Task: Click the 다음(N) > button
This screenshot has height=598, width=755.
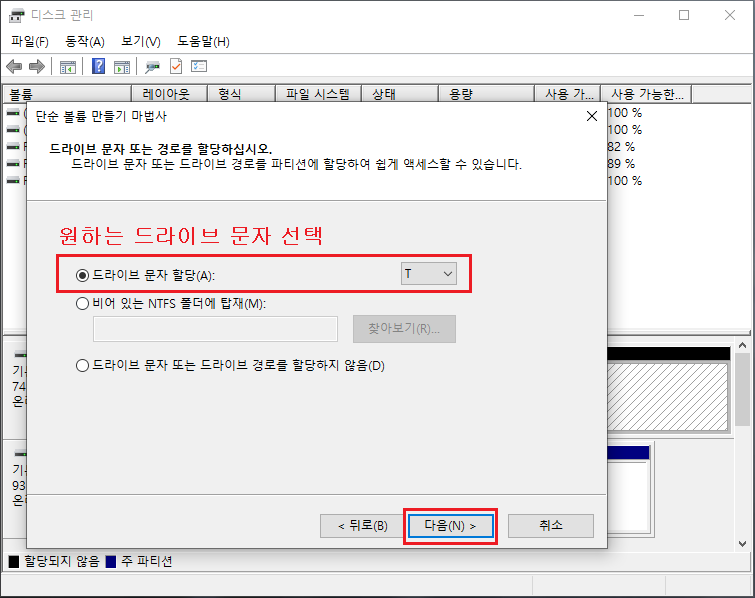Action: [x=450, y=525]
